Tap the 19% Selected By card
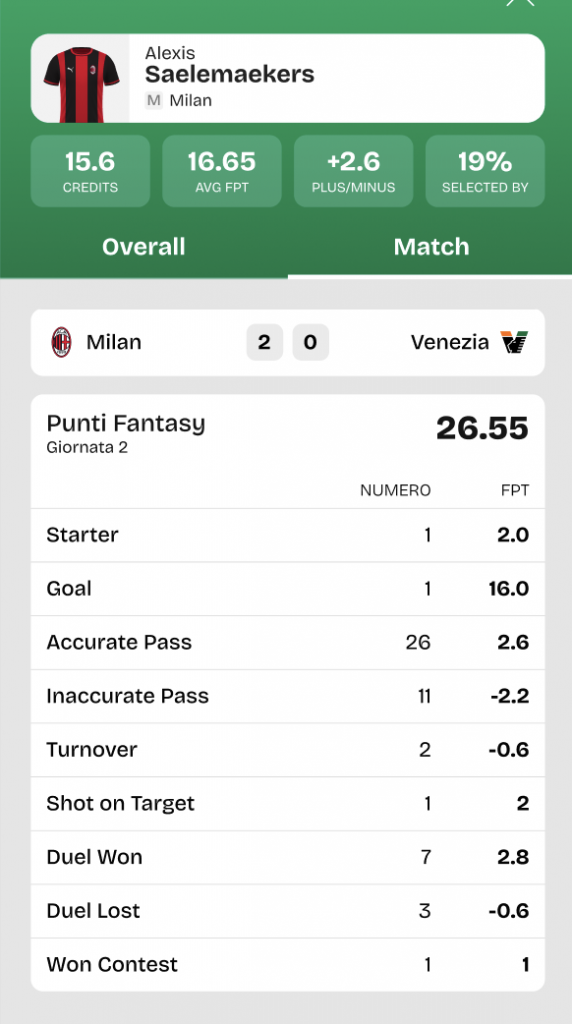The height and width of the screenshot is (1024, 572). coord(485,171)
